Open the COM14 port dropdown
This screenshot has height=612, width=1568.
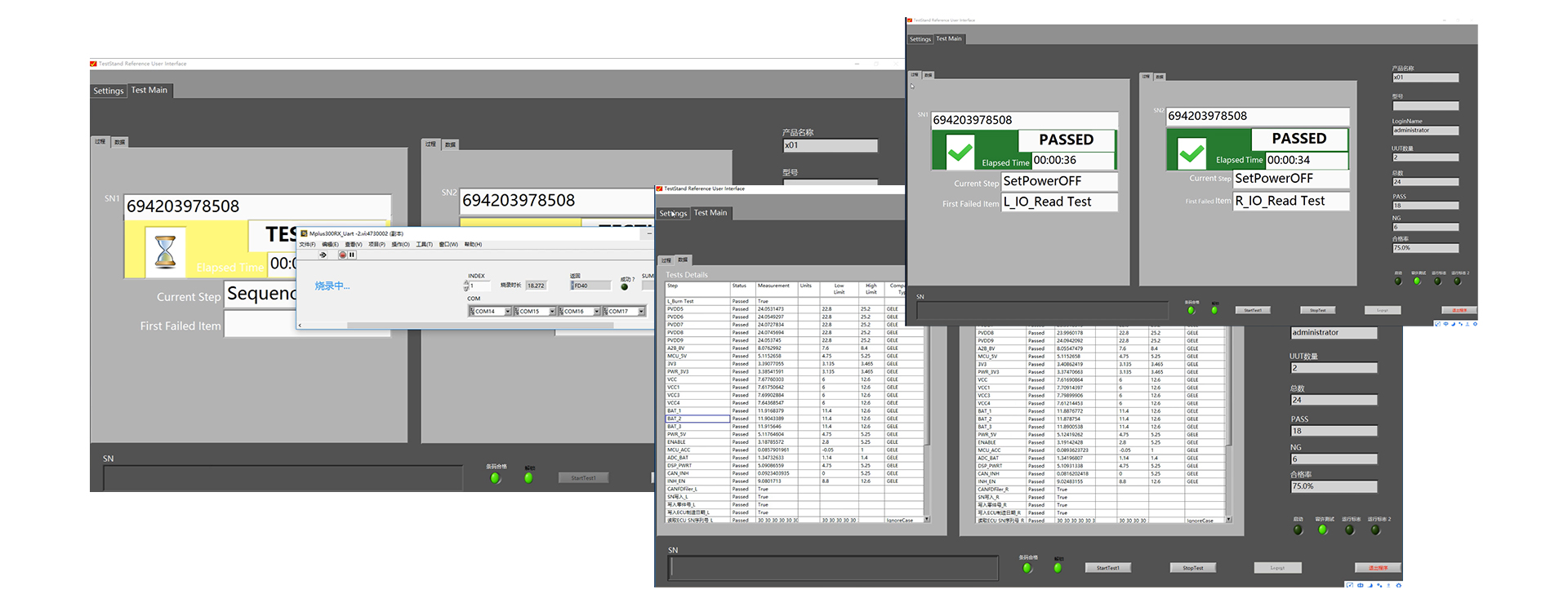coord(507,311)
